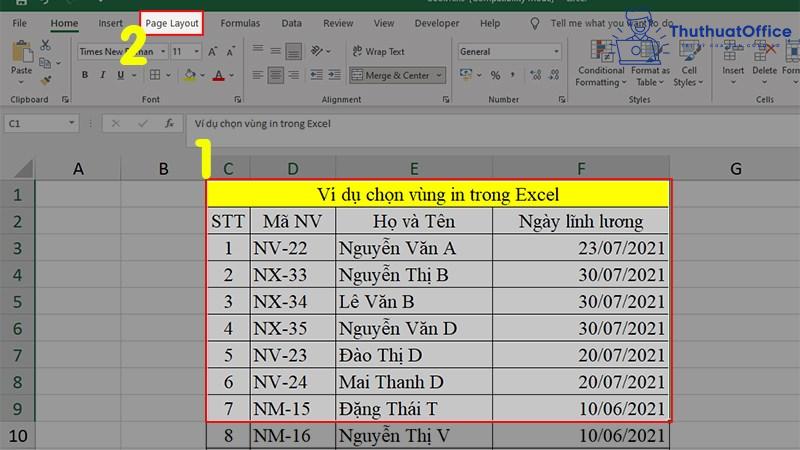Screen dimensions: 800x450
Task: Click Increase Indent icon
Action: click(335, 75)
